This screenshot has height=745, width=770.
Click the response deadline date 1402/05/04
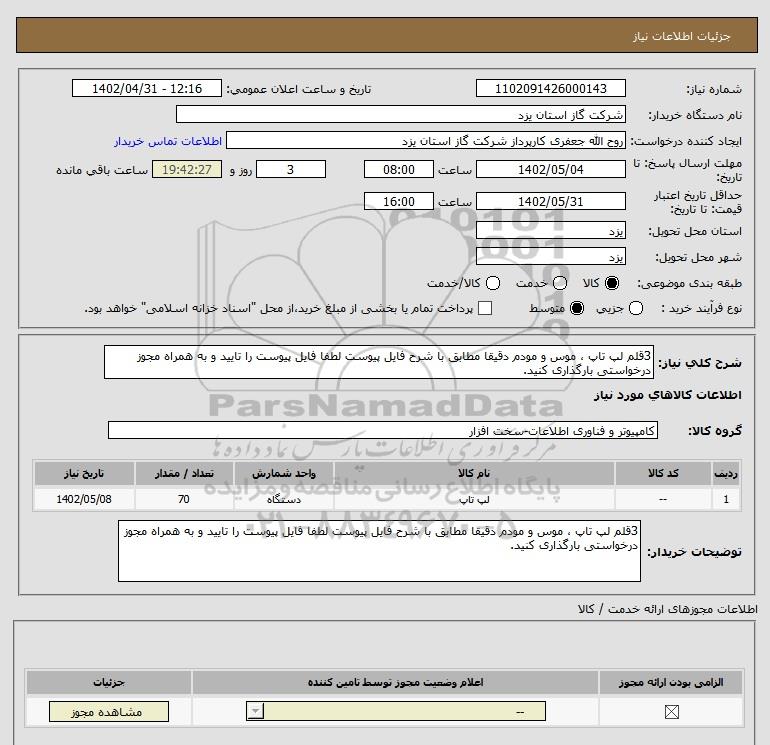point(550,170)
